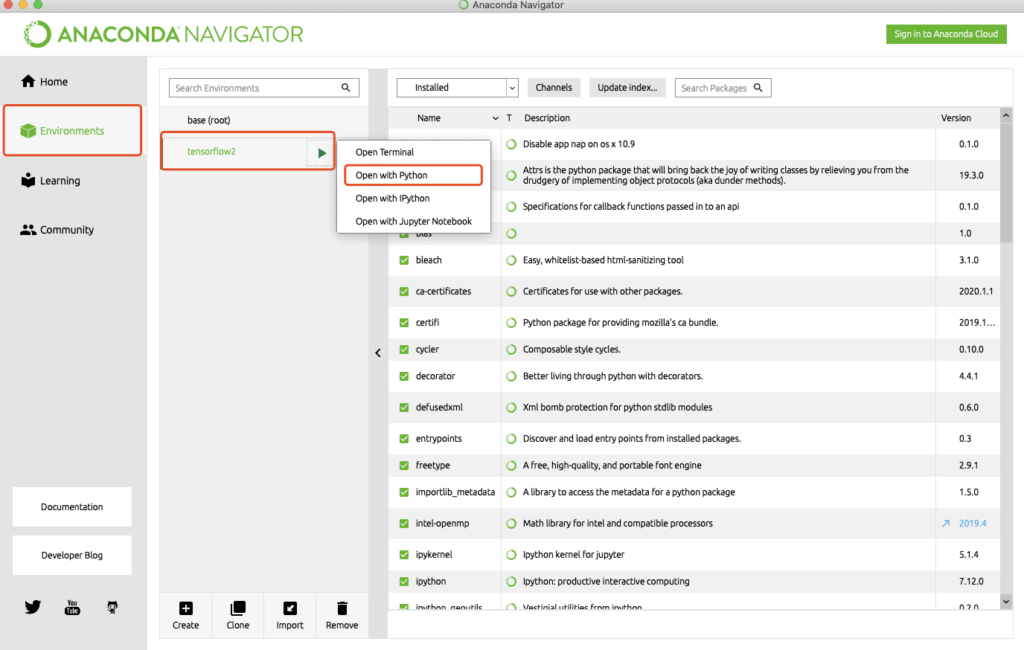Click the Version column header
Viewport: 1024px width, 650px height.
coord(955,118)
